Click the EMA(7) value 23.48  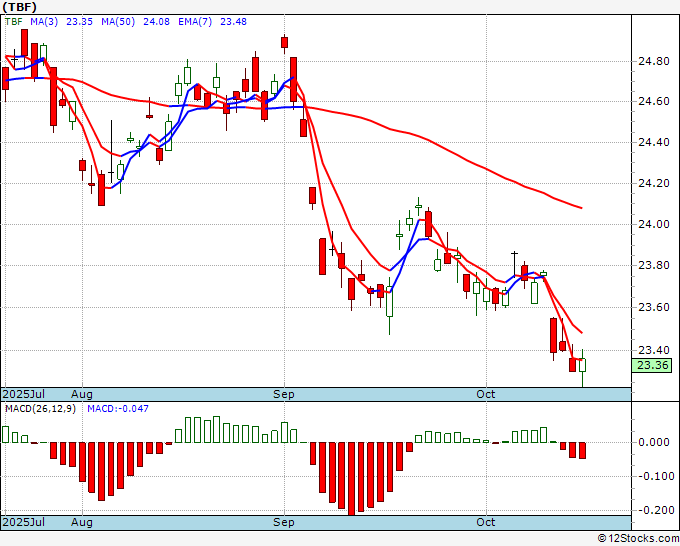[x=233, y=21]
